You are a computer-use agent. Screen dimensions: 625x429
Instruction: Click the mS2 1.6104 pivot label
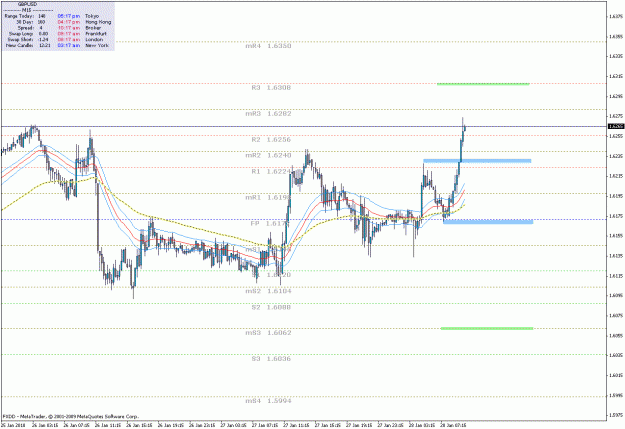(x=268, y=291)
